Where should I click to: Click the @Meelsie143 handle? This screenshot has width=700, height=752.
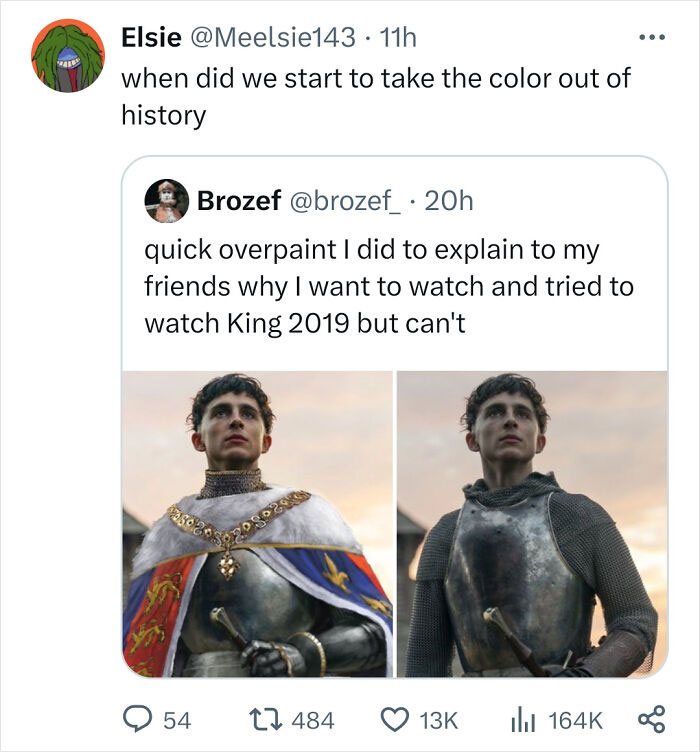(273, 38)
